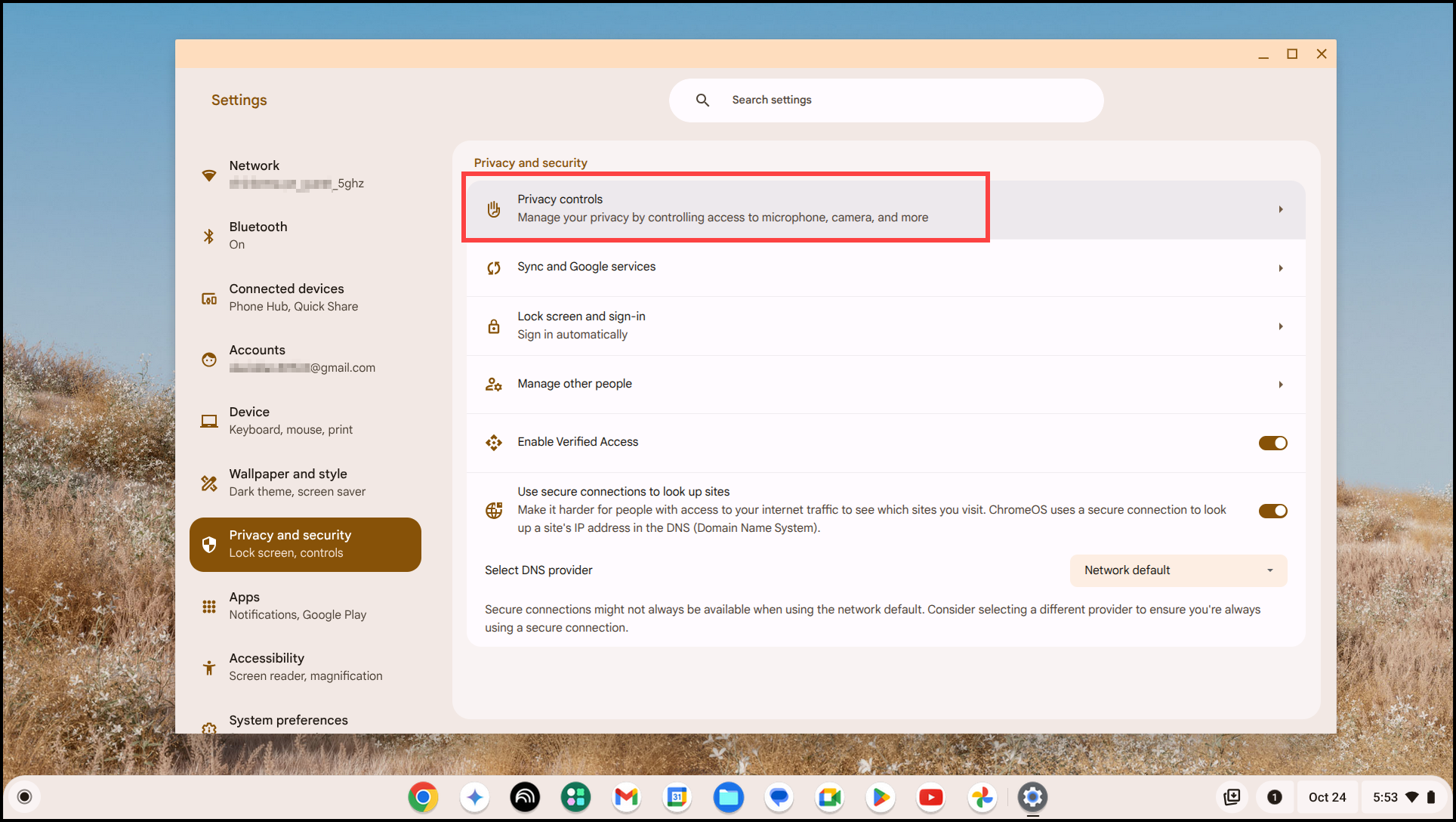This screenshot has width=1456, height=822.
Task: Open Connected devices for Phone Hub
Action: point(305,296)
